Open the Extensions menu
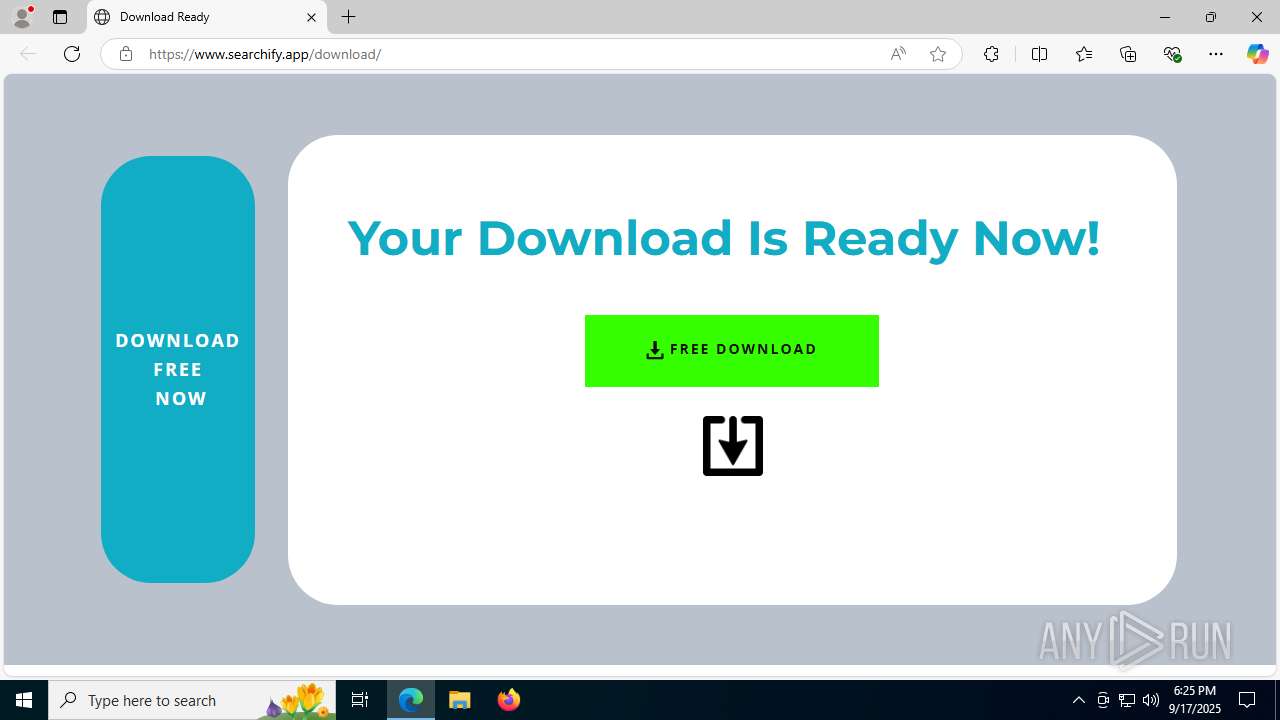 (x=991, y=54)
